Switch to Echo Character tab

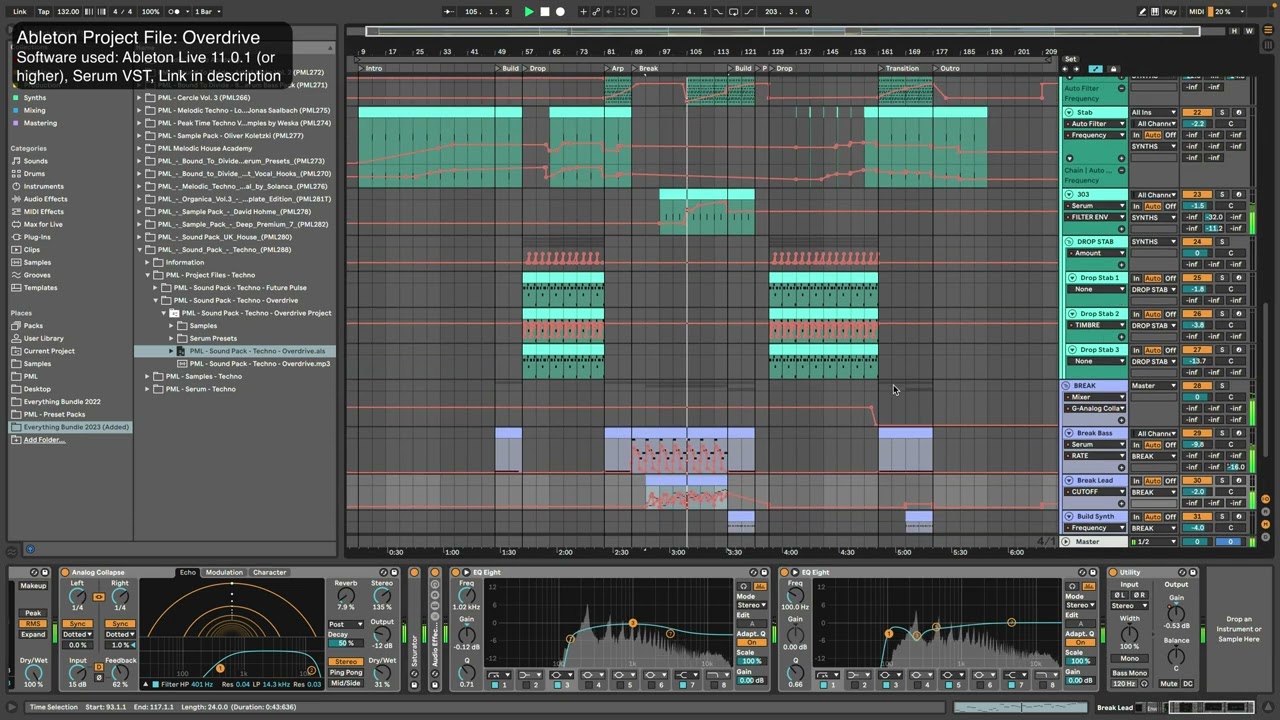[269, 573]
